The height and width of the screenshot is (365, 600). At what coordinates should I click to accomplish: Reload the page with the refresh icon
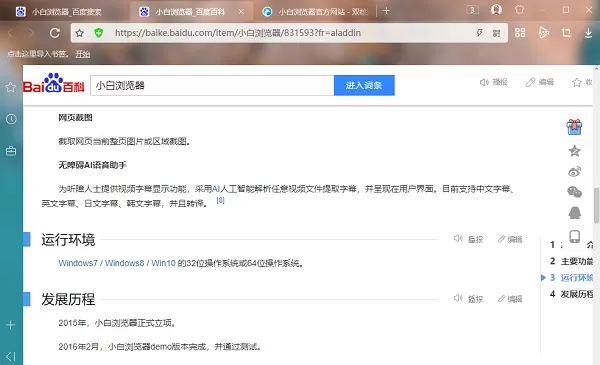[55, 33]
